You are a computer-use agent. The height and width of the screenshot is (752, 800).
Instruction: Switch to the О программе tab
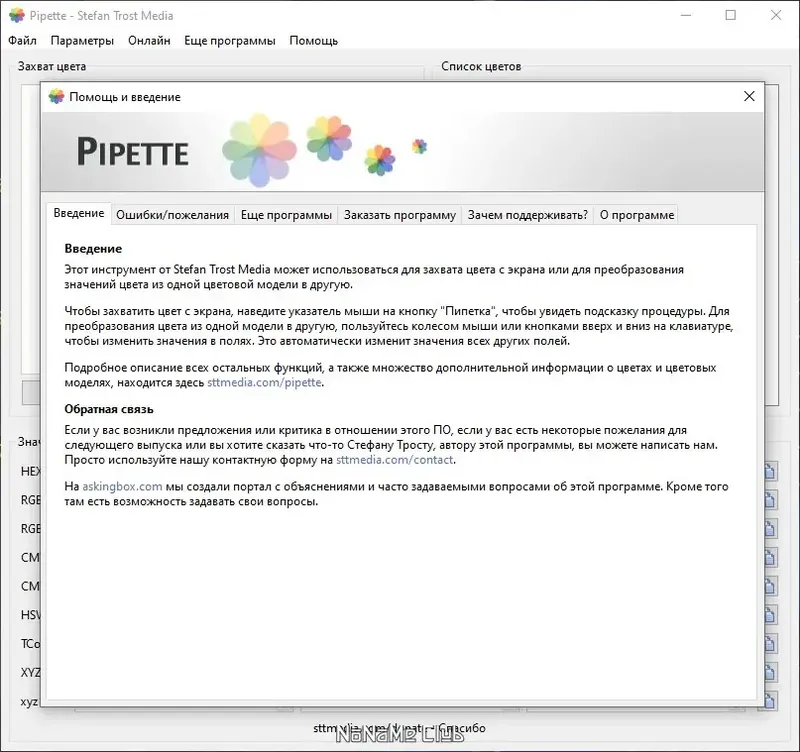636,213
